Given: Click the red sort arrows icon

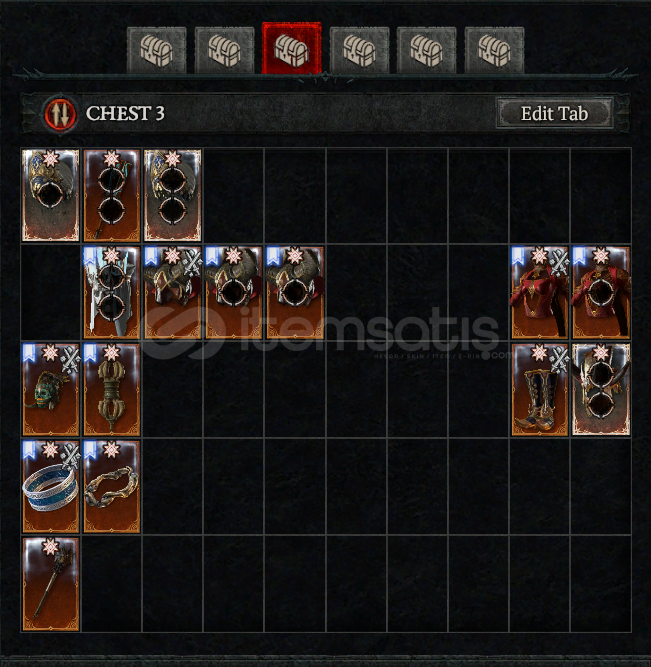Looking at the screenshot, I should click(x=60, y=114).
